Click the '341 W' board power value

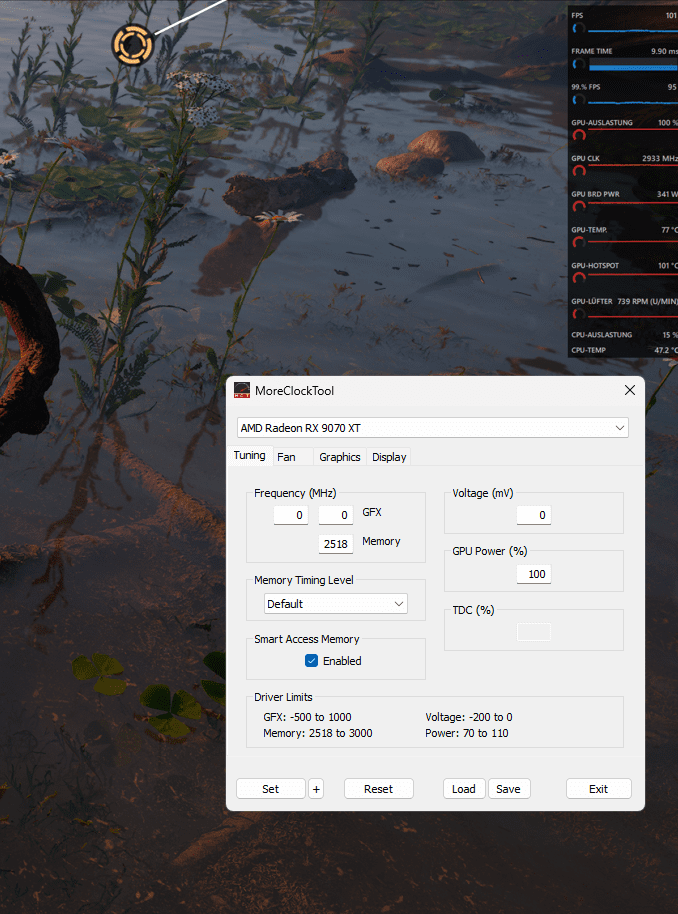667,194
